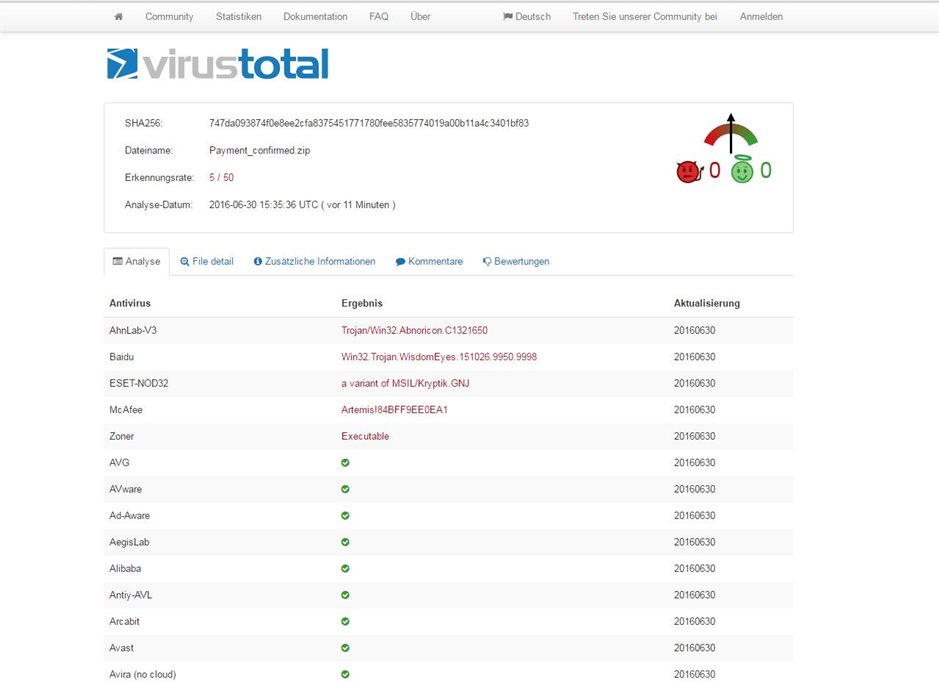Click the Antiy-AVL antivirus name

point(131,595)
